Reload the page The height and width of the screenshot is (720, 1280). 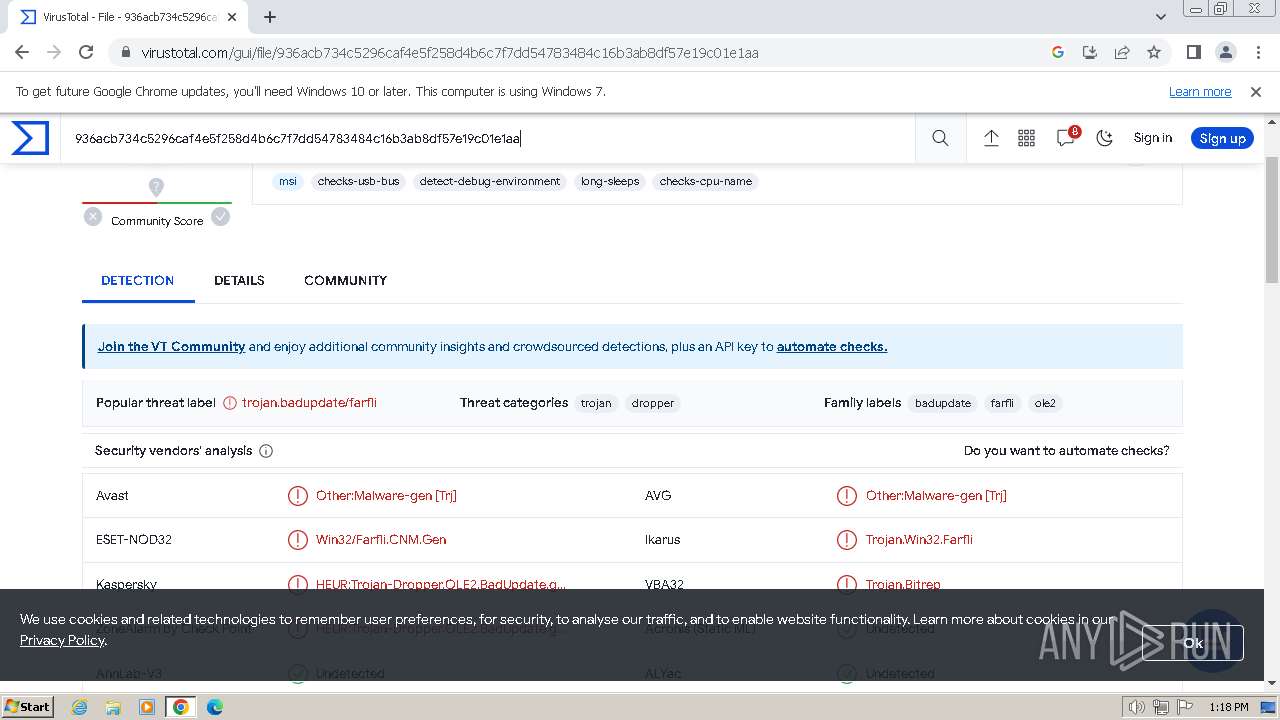pyautogui.click(x=86, y=52)
